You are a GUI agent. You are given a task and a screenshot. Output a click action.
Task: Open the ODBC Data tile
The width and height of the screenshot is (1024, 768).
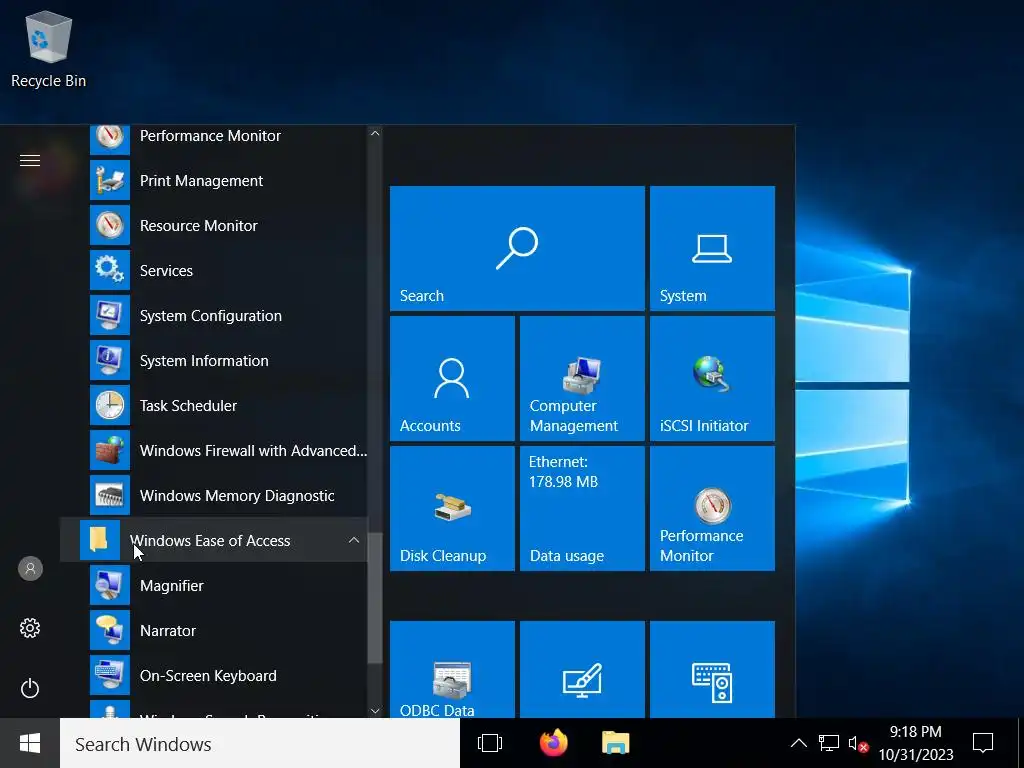452,669
